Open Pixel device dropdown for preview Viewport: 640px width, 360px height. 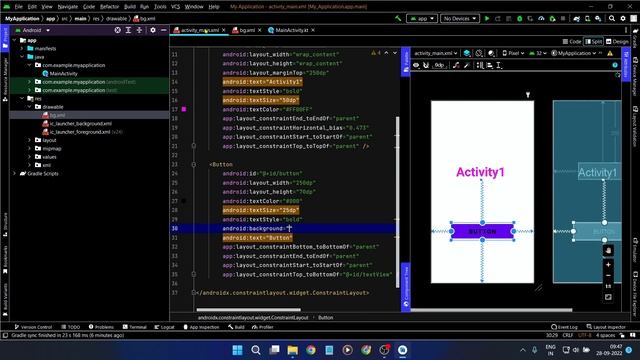tap(513, 53)
